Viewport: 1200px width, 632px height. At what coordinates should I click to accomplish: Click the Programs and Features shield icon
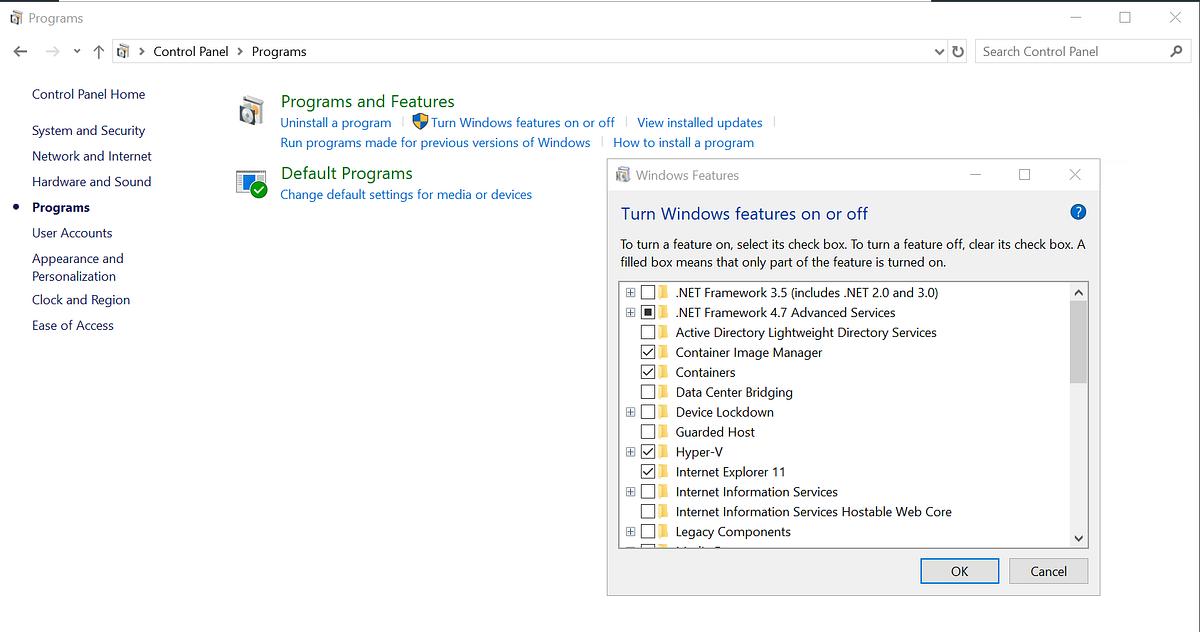pyautogui.click(x=251, y=110)
